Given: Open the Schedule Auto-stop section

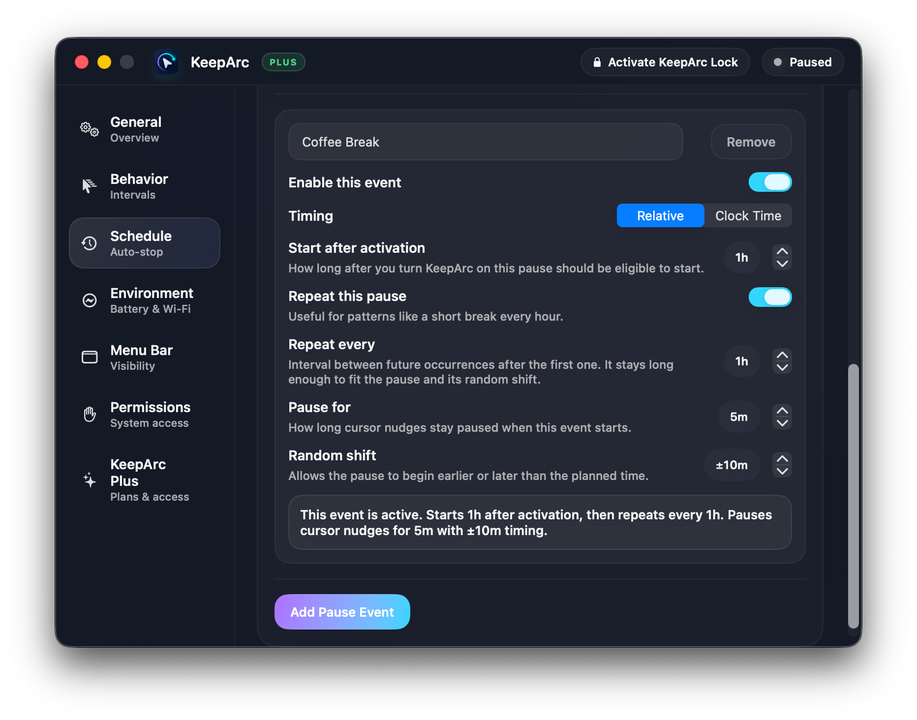Looking at the screenshot, I should (x=144, y=243).
